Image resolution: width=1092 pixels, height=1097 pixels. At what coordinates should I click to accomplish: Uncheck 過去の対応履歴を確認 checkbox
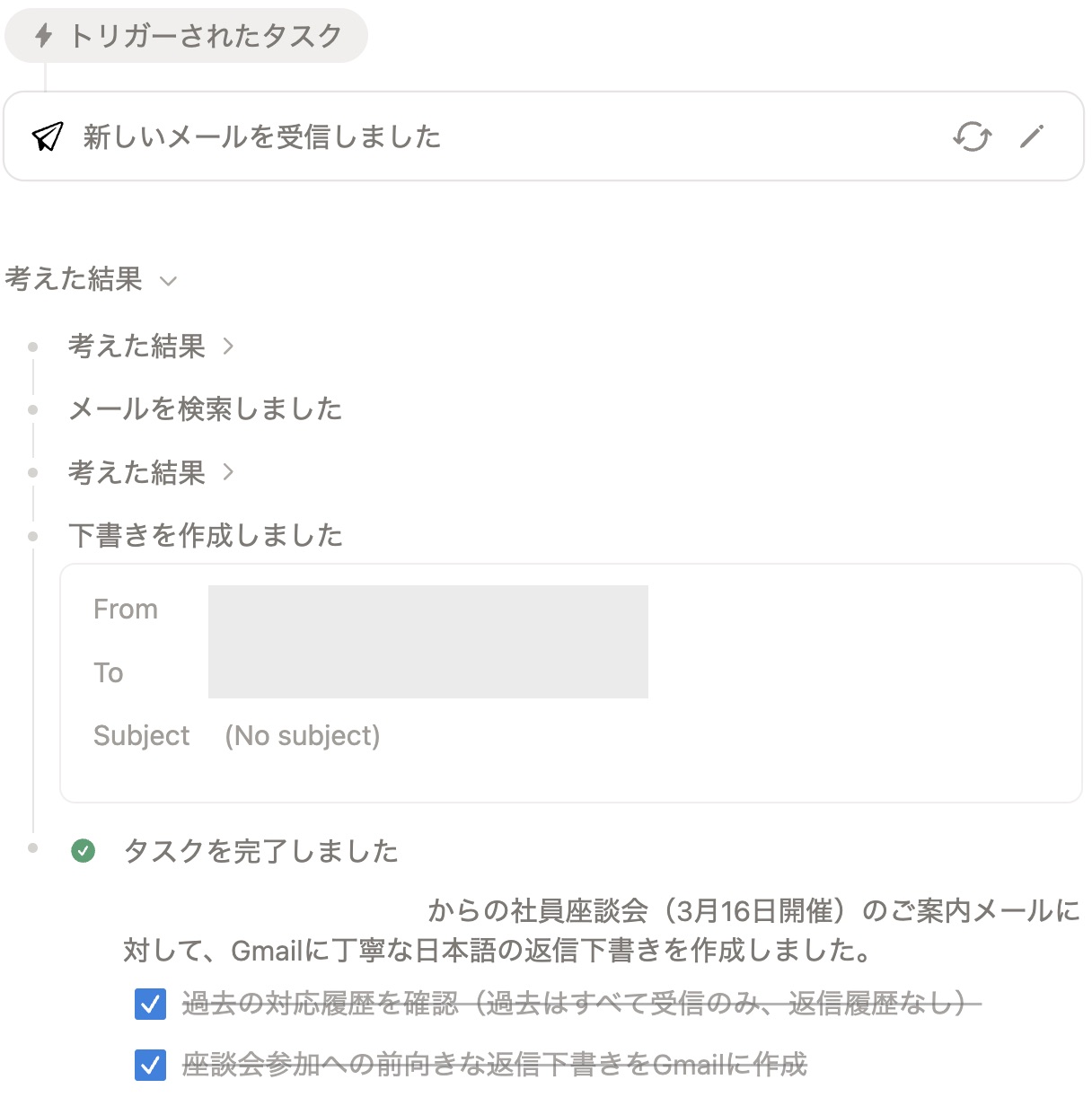coord(150,1005)
